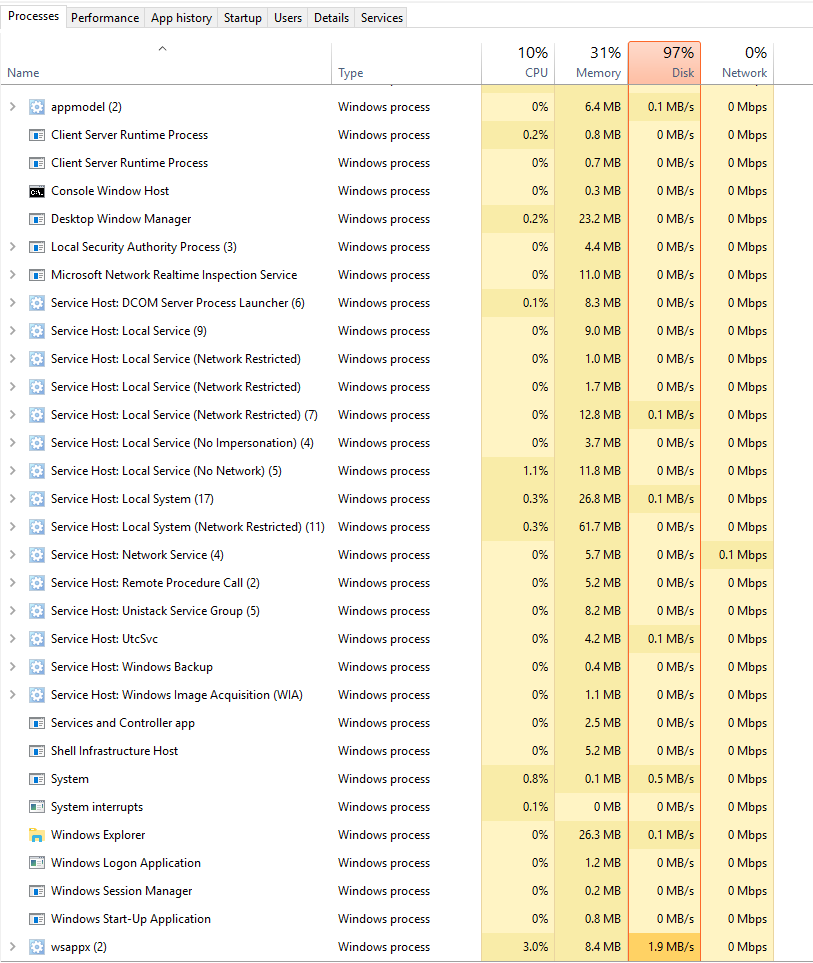Screen dimensions: 813x963
Task: Open the Services tab
Action: click(x=382, y=18)
